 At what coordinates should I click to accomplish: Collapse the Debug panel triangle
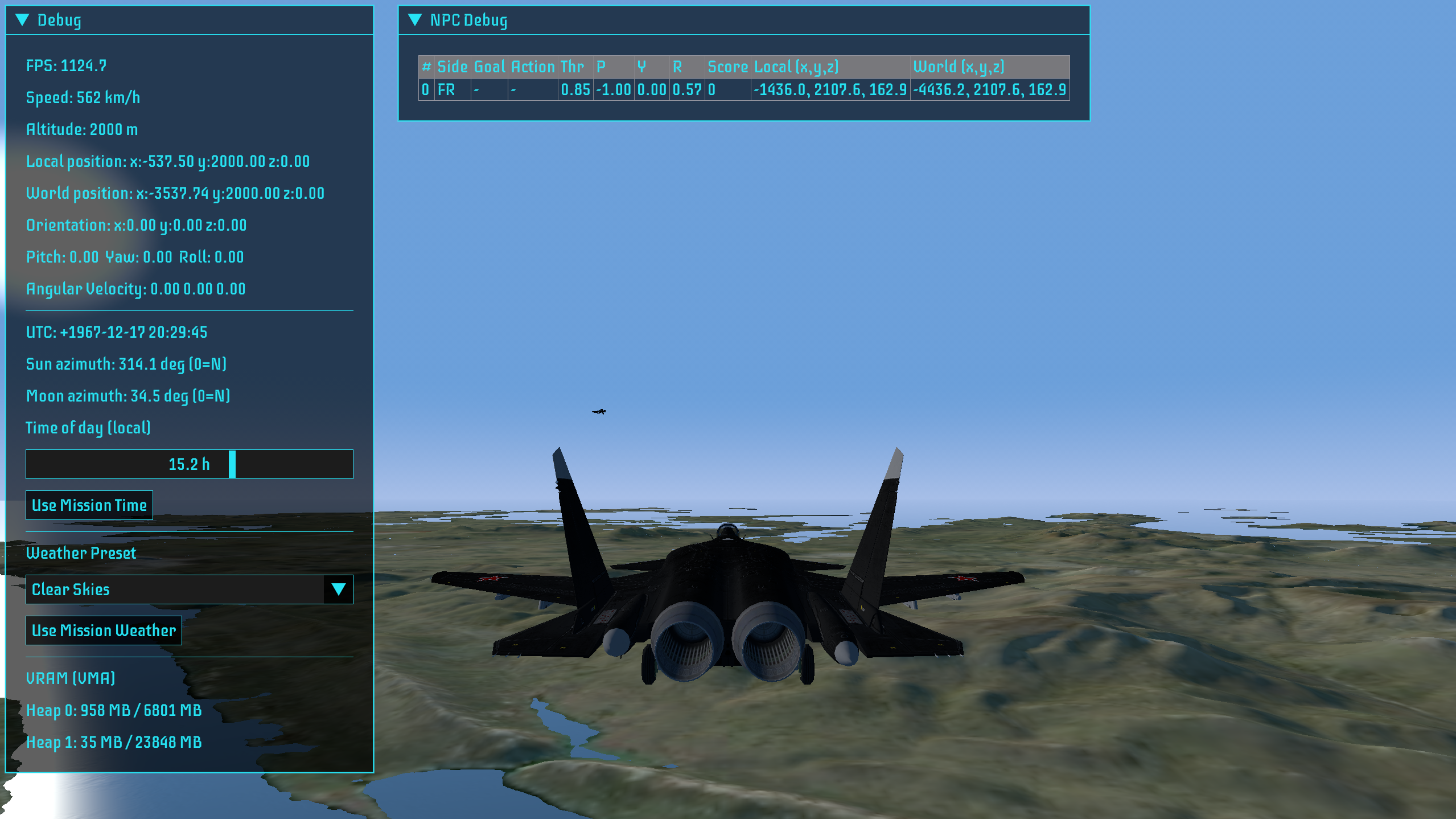coord(22,20)
